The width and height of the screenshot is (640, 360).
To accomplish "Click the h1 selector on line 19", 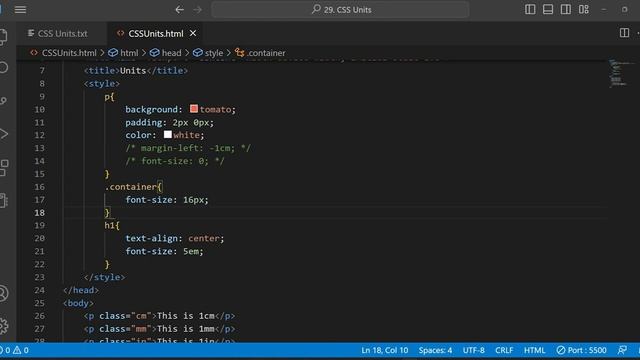I will pos(109,226).
